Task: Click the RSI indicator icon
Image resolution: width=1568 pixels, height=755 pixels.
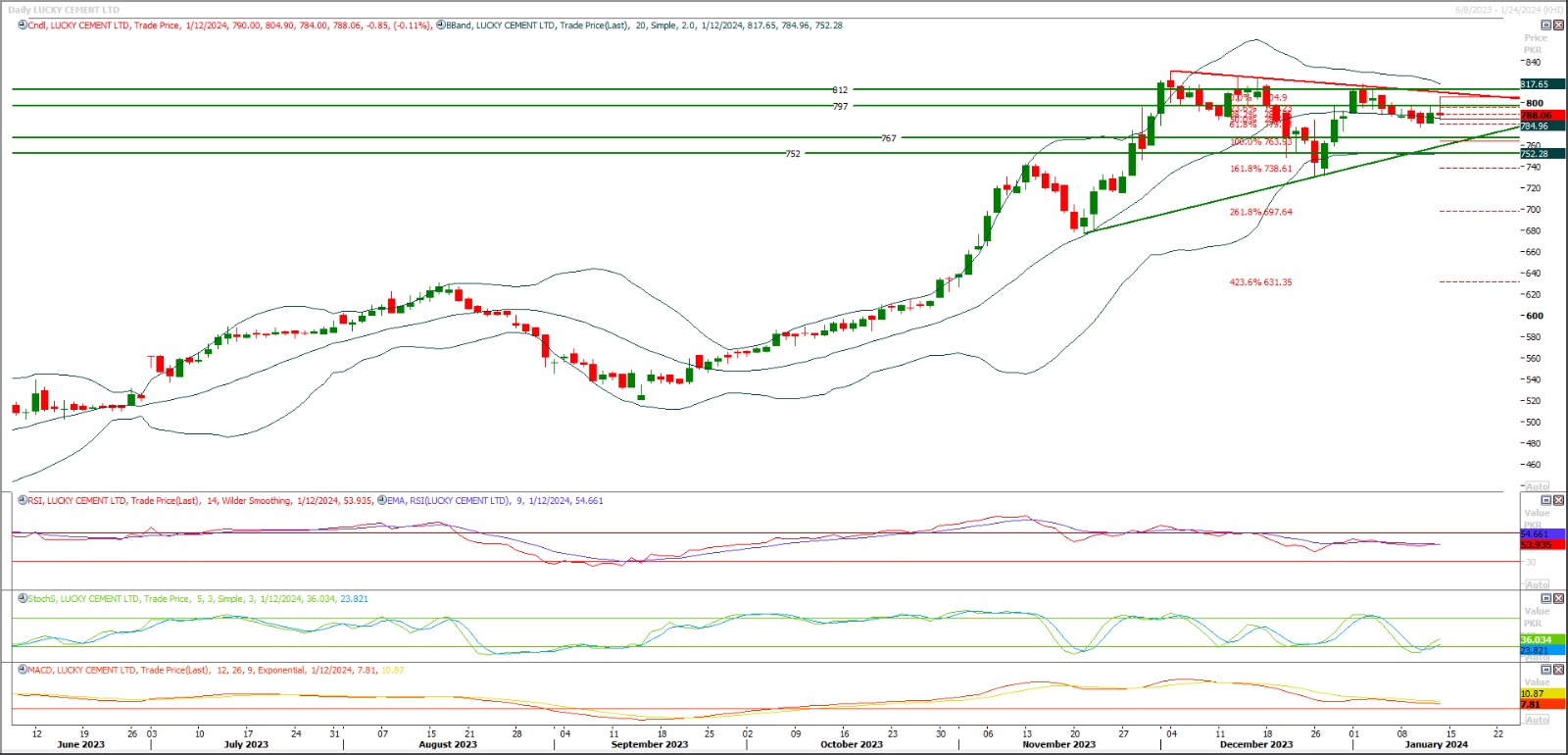Action: click(23, 500)
